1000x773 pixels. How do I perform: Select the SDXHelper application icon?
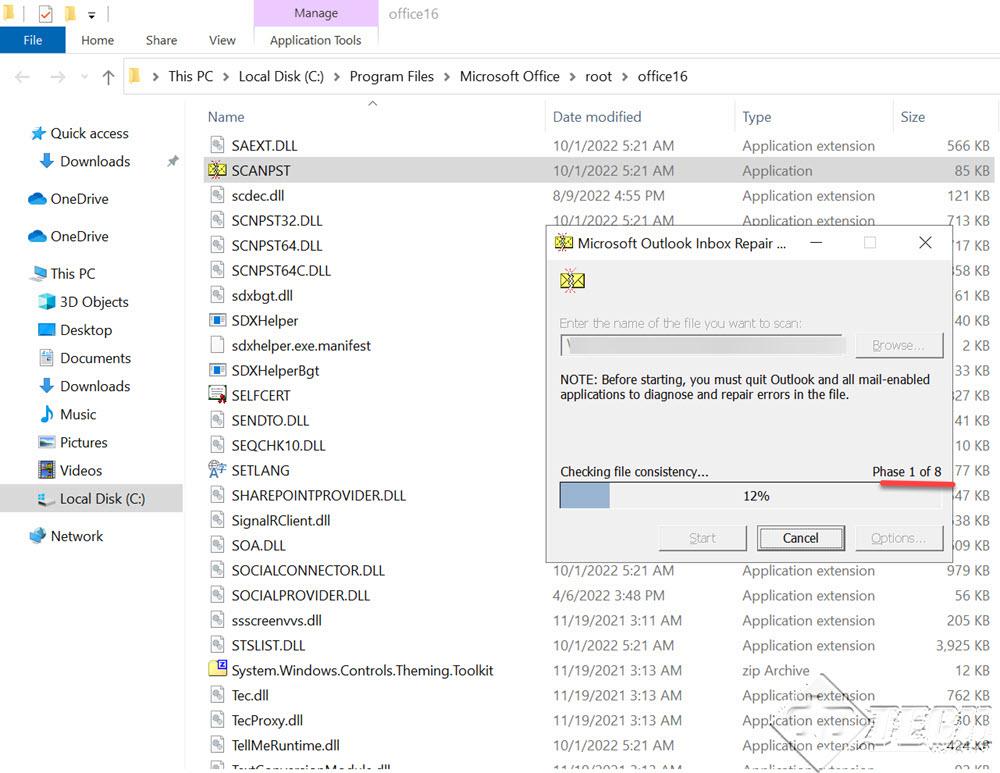pyautogui.click(x=217, y=320)
